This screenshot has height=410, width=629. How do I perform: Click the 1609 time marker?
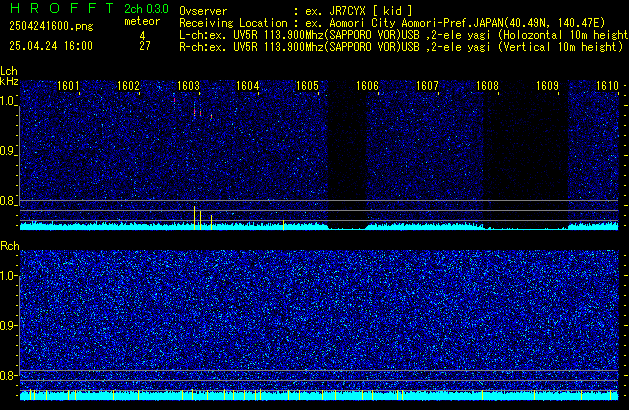pos(547,86)
